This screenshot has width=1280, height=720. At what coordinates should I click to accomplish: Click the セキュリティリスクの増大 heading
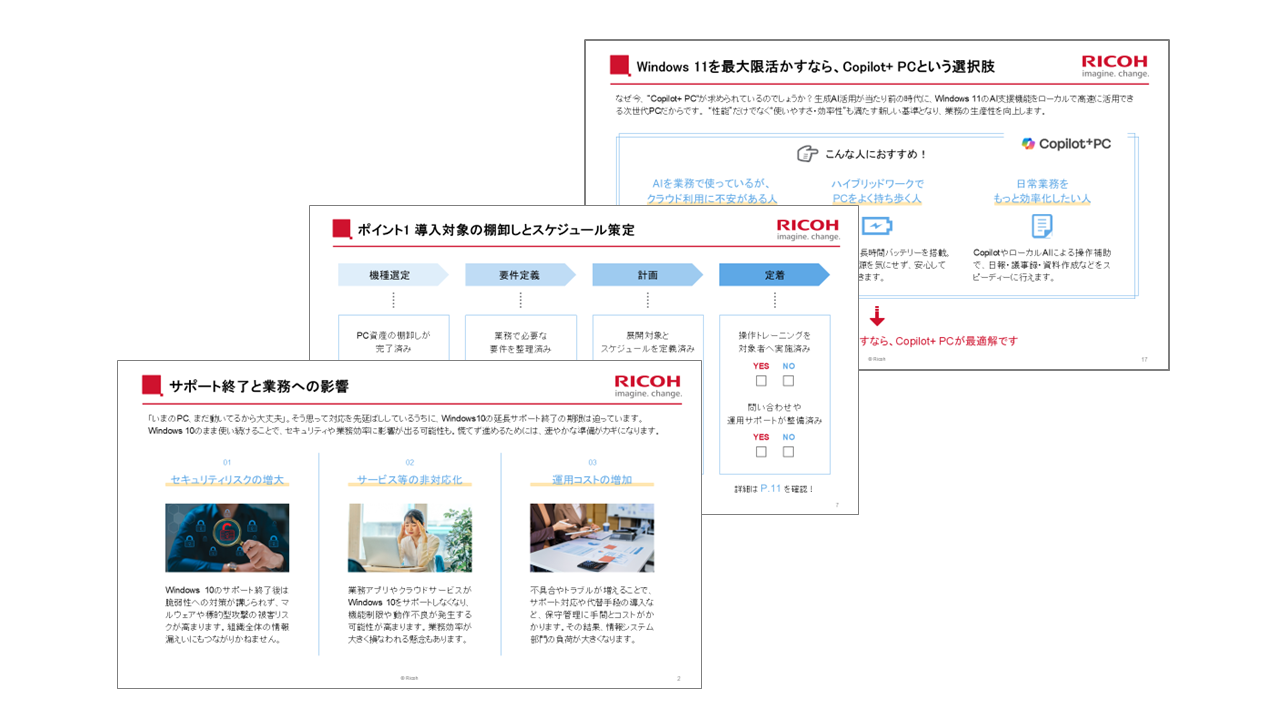(x=227, y=480)
